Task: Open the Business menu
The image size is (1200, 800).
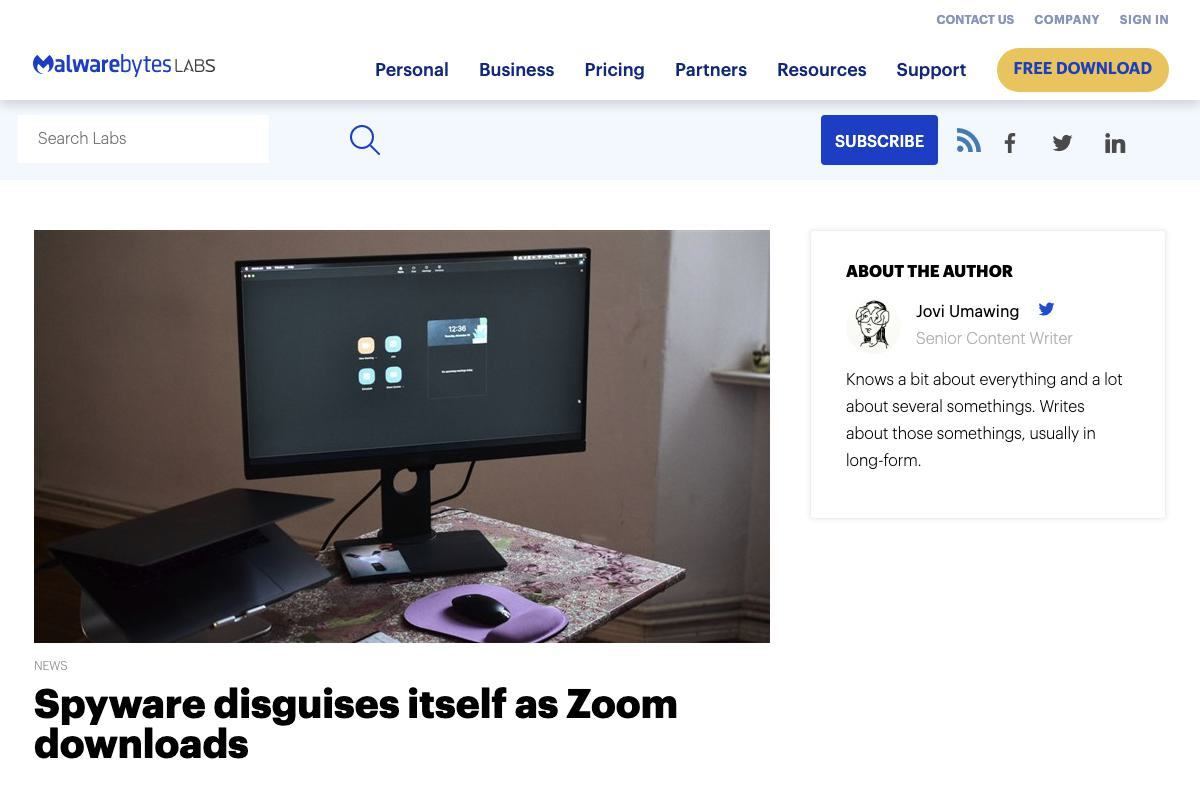Action: tap(517, 70)
